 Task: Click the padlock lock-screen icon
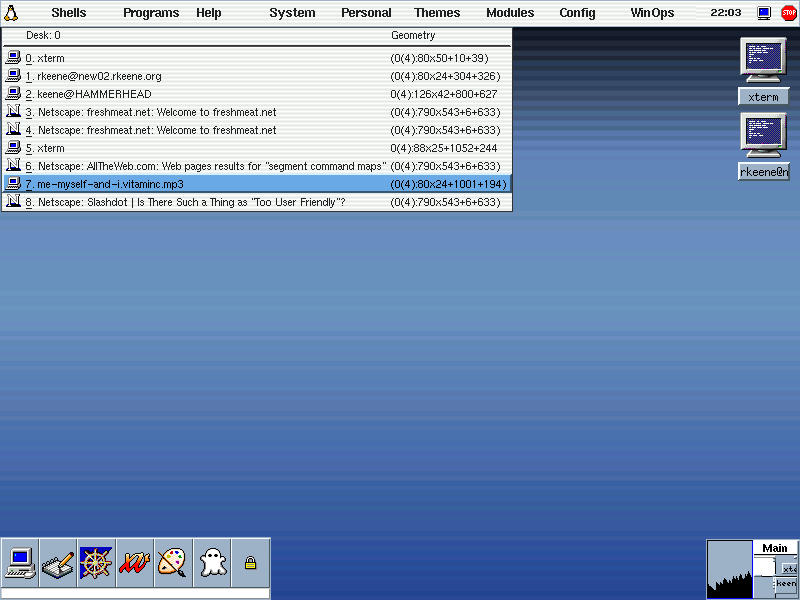pos(250,563)
